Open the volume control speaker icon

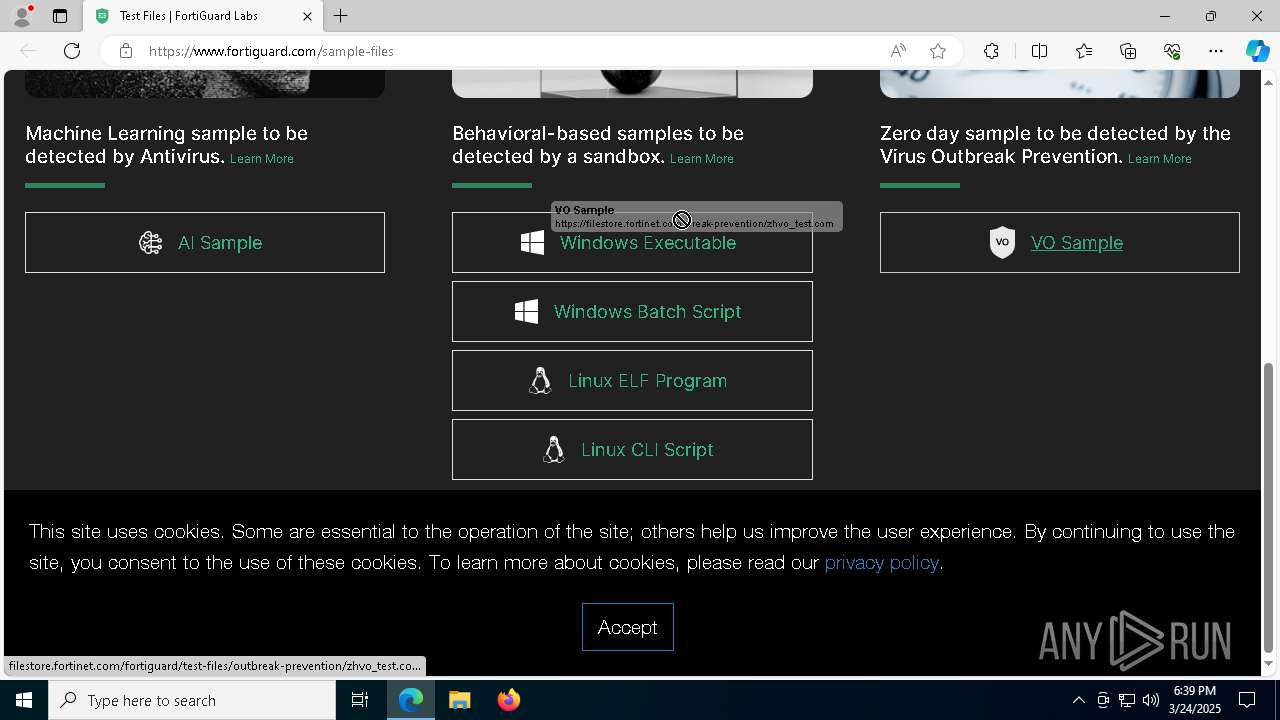(x=1151, y=700)
